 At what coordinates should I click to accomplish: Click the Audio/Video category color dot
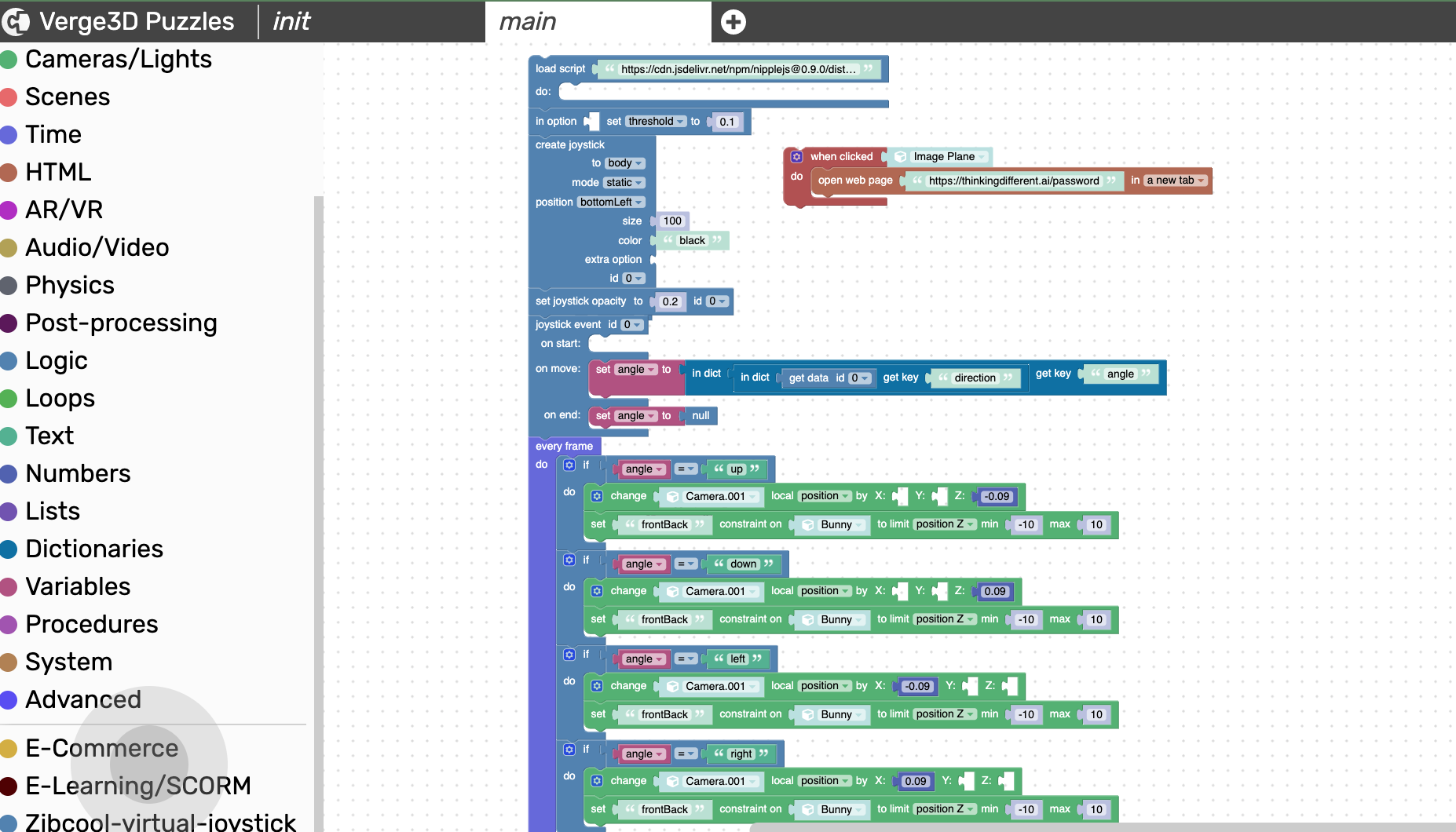(x=9, y=248)
